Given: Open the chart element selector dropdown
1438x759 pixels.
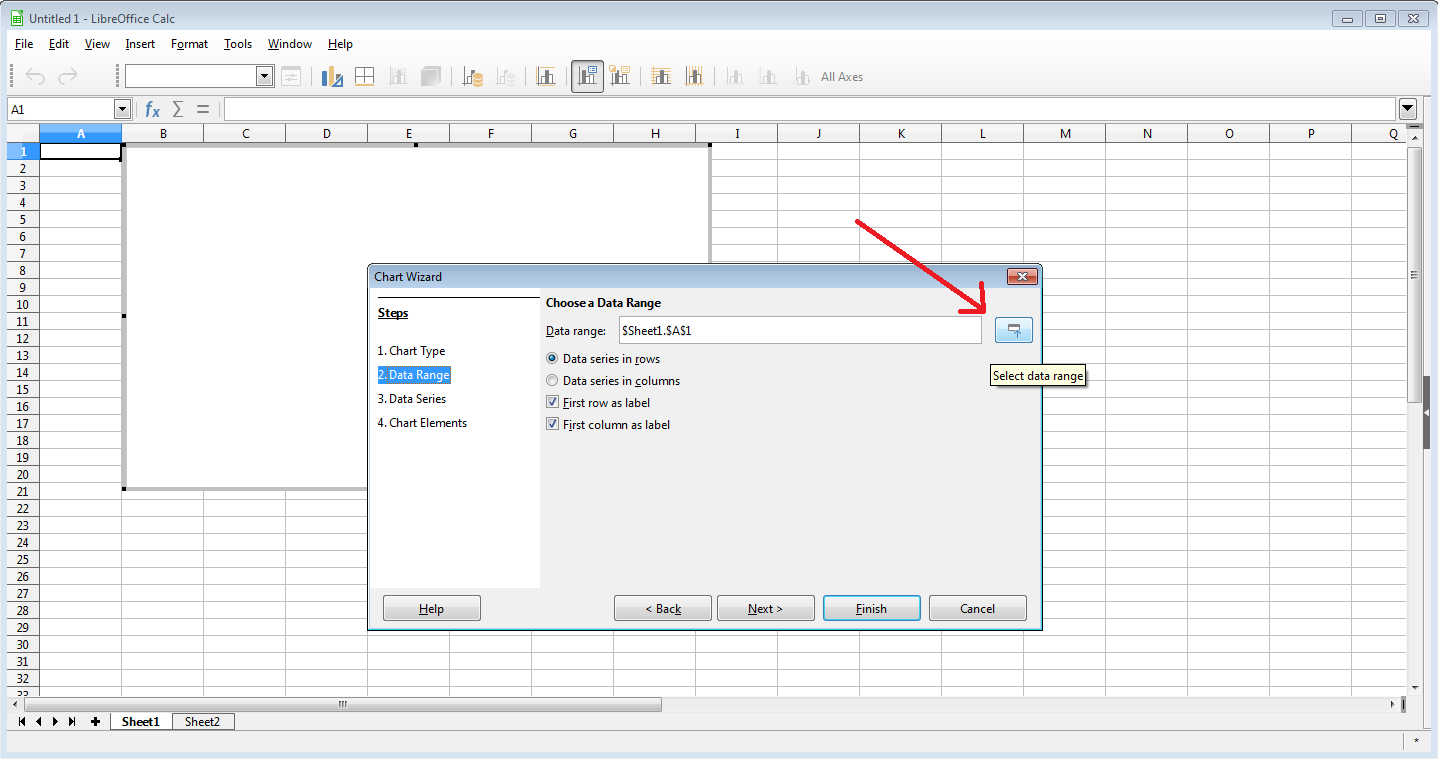Looking at the screenshot, I should pyautogui.click(x=265, y=76).
